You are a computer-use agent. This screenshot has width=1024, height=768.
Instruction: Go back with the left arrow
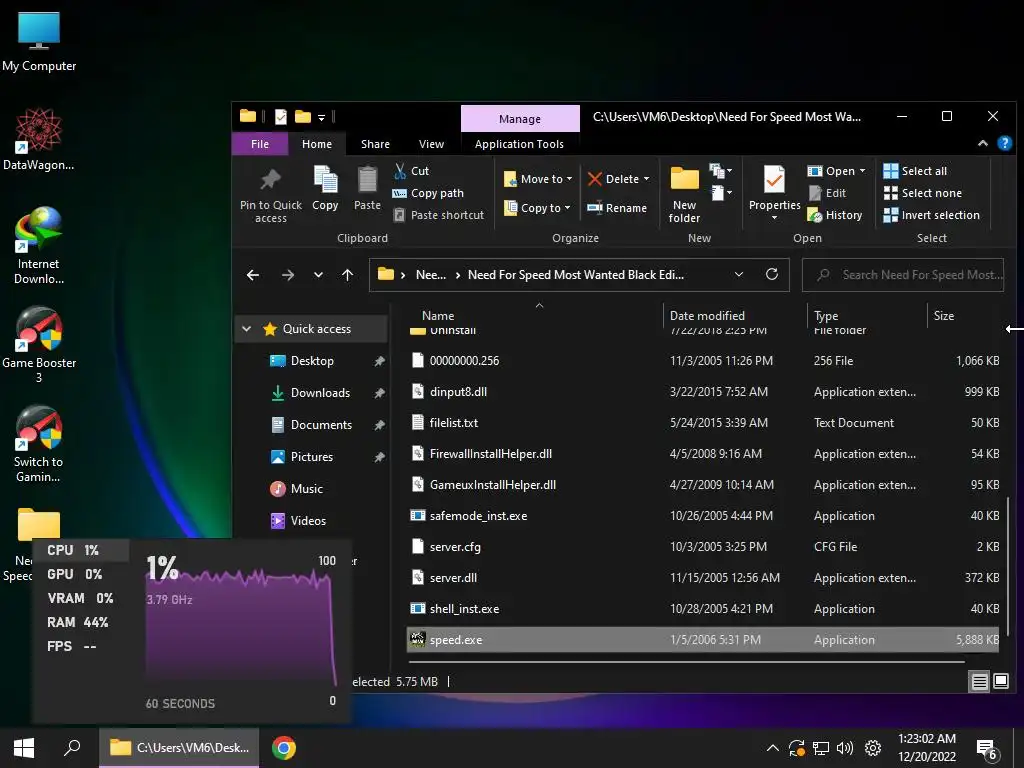point(253,275)
